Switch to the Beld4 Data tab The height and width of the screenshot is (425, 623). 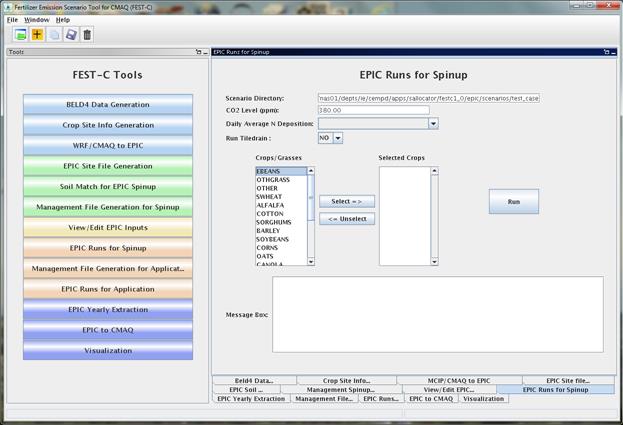click(x=254, y=381)
